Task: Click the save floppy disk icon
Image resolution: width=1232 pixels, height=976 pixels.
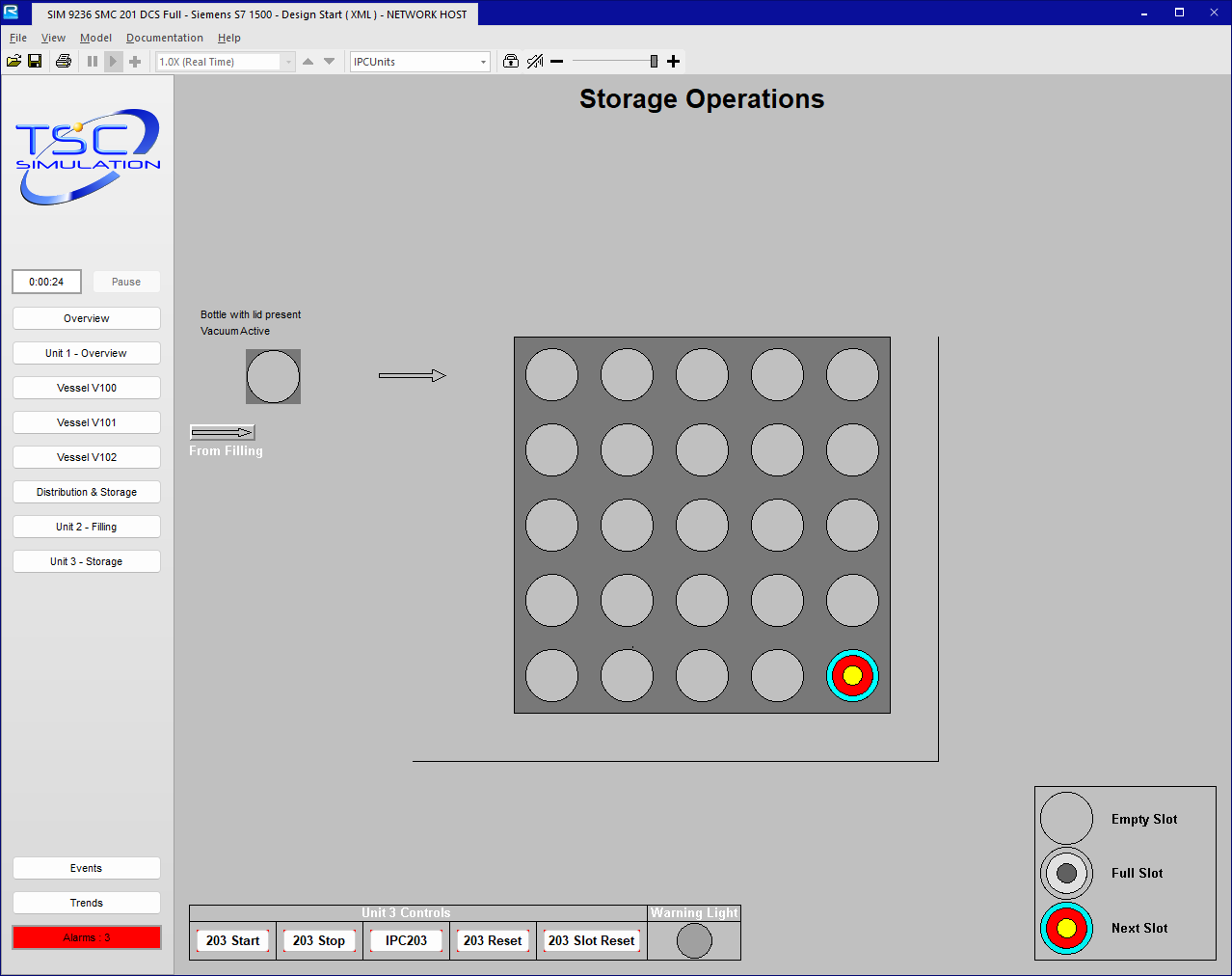Action: [35, 61]
